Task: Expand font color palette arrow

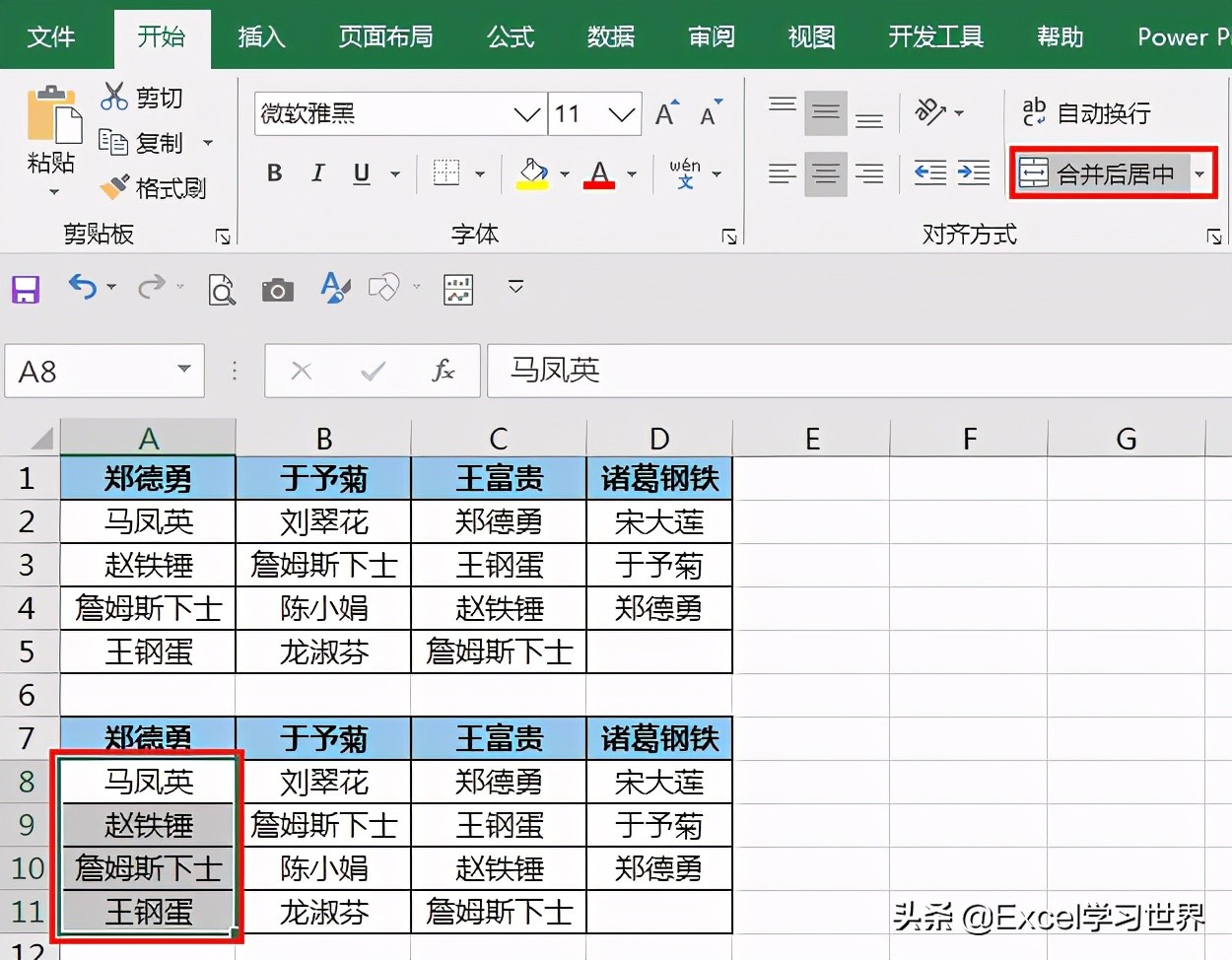Action: coord(632,174)
